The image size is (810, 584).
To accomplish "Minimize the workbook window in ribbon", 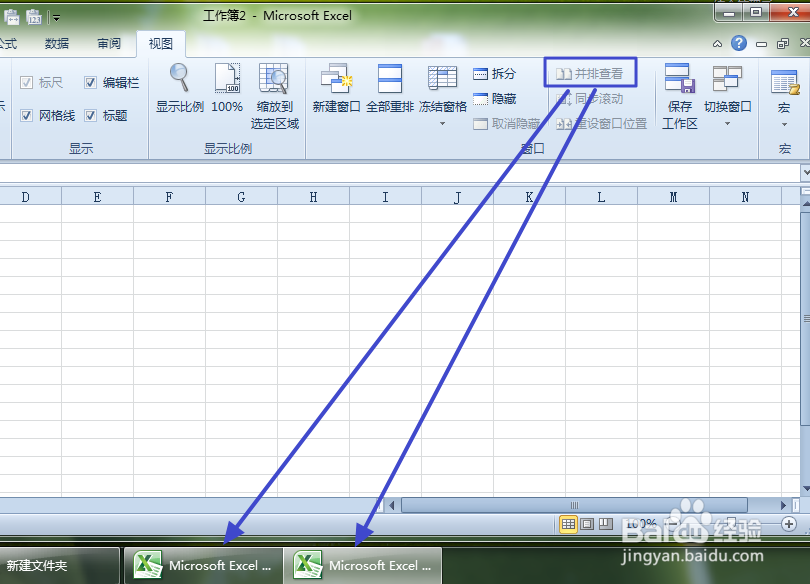I will coord(761,44).
